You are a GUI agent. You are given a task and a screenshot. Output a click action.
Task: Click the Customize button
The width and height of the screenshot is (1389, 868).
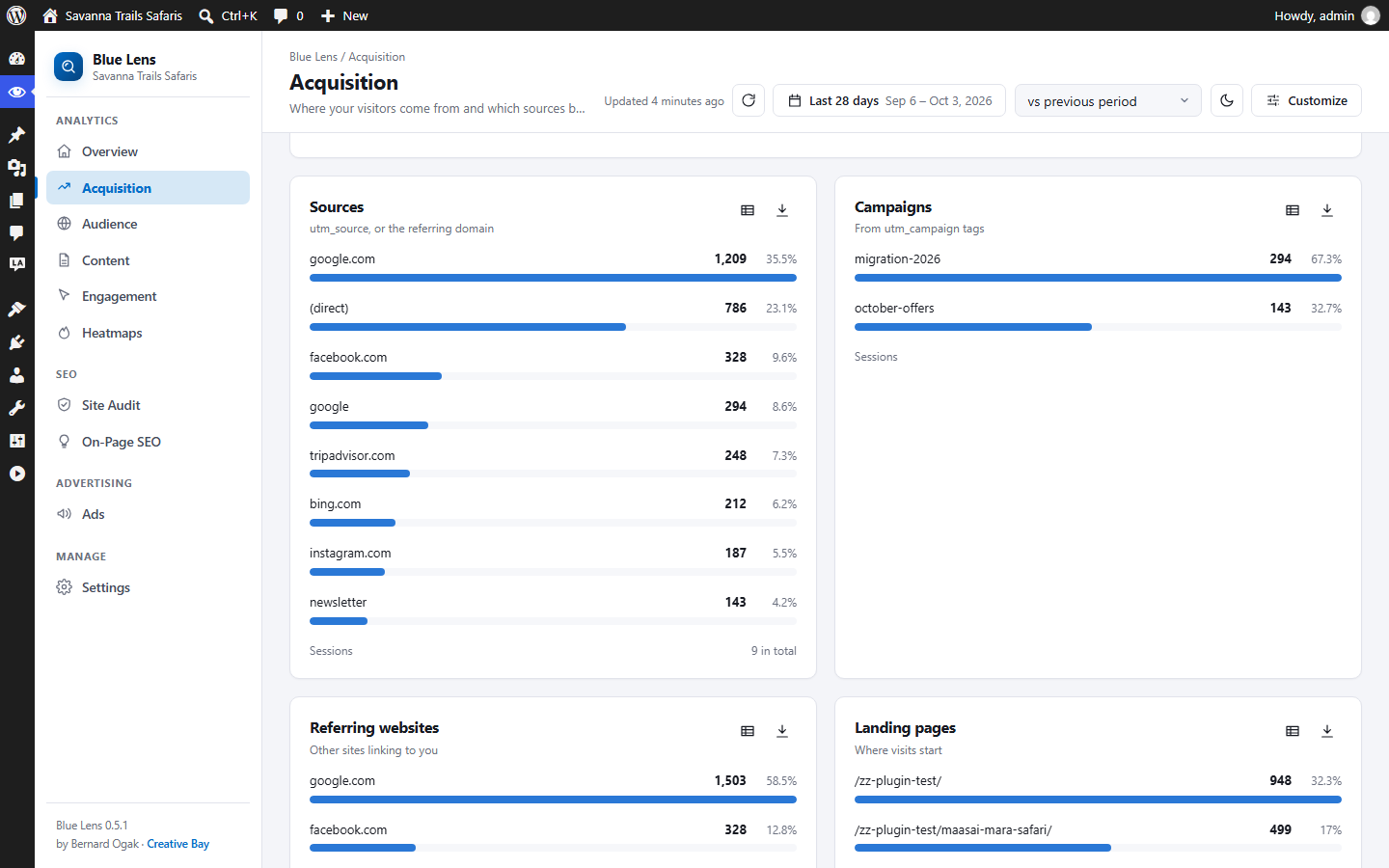[1306, 100]
